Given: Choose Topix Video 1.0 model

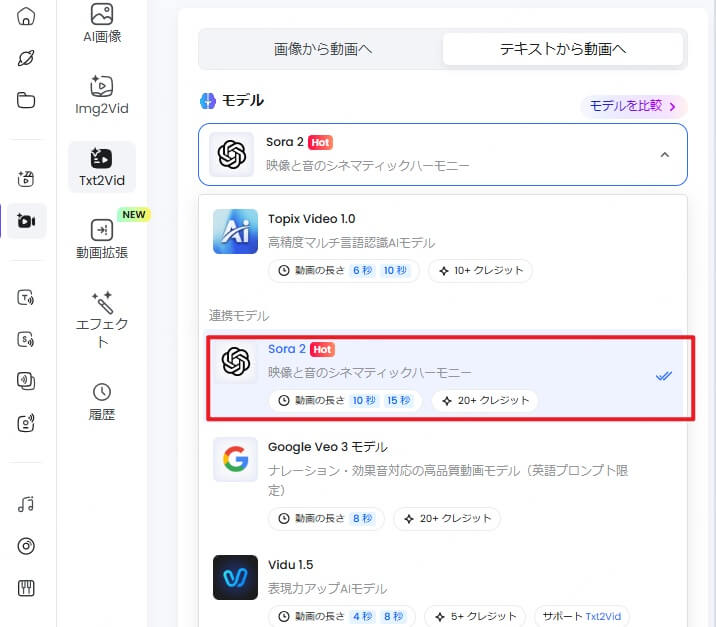Looking at the screenshot, I should [442, 244].
